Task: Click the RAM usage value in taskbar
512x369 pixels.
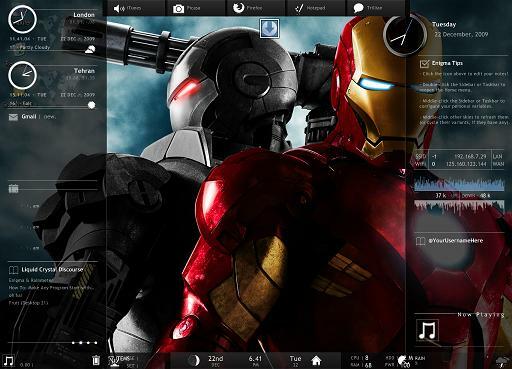Action: pyautogui.click(x=368, y=365)
